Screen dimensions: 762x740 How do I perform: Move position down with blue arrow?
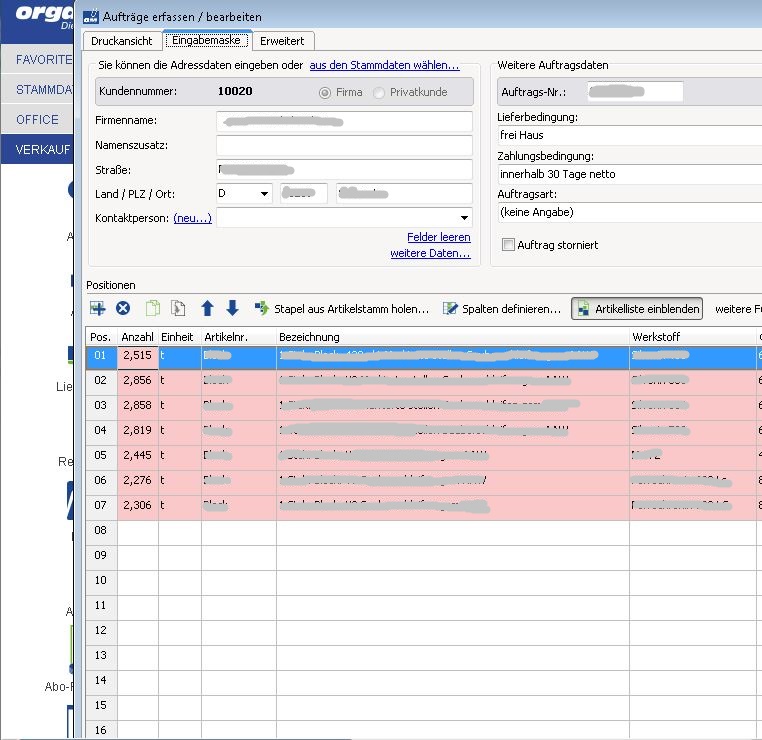232,308
